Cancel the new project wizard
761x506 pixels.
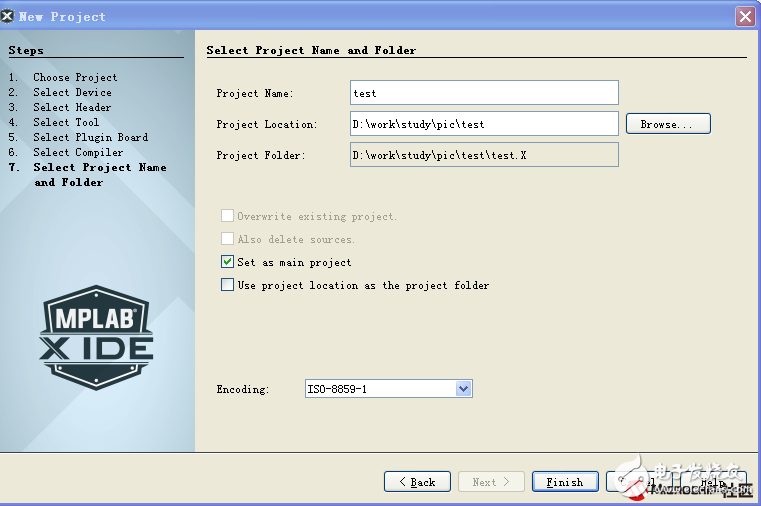[640, 482]
